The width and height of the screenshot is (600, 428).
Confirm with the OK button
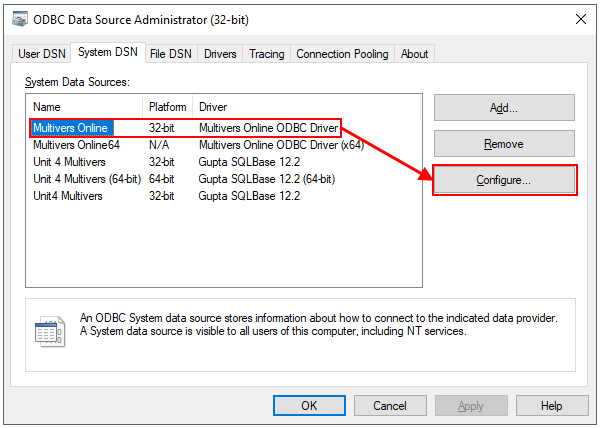point(309,405)
